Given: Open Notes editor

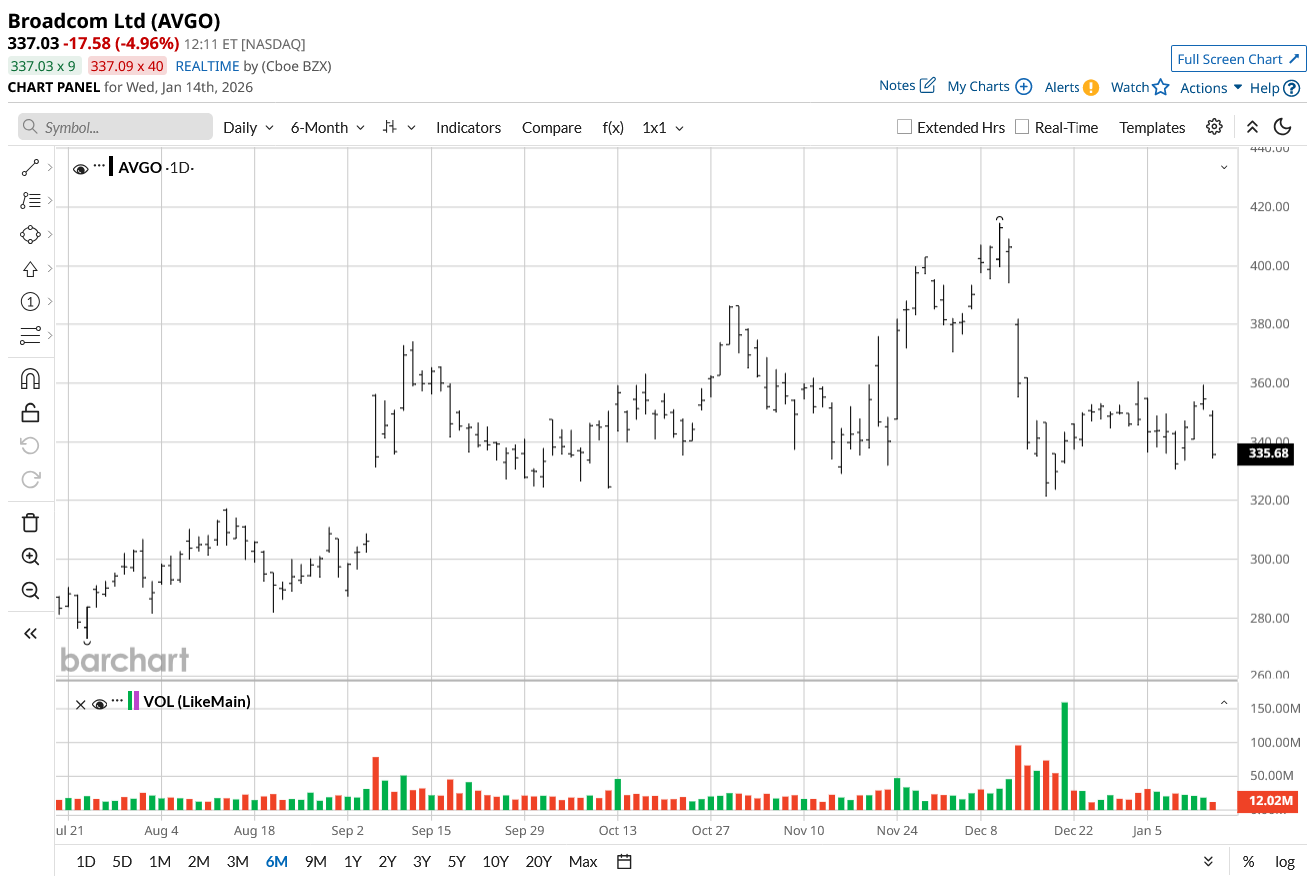Looking at the screenshot, I should [x=907, y=86].
